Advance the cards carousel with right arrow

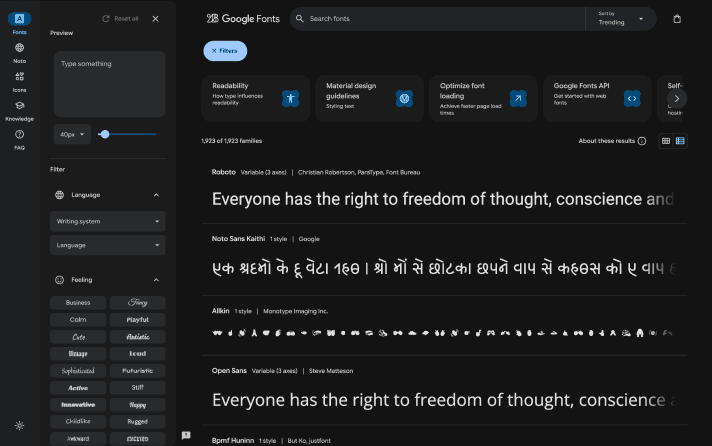677,99
